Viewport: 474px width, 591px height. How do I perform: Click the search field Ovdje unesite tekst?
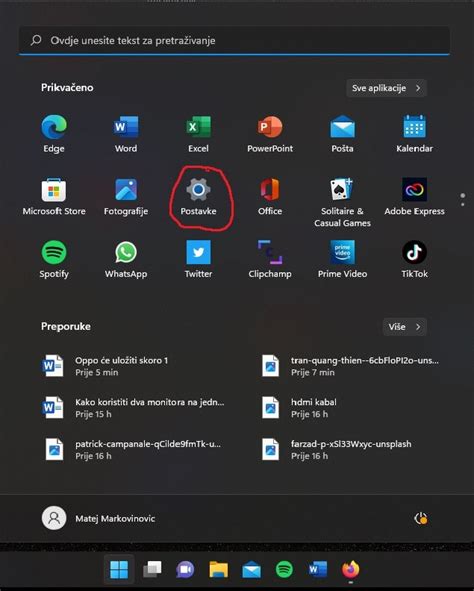click(234, 40)
